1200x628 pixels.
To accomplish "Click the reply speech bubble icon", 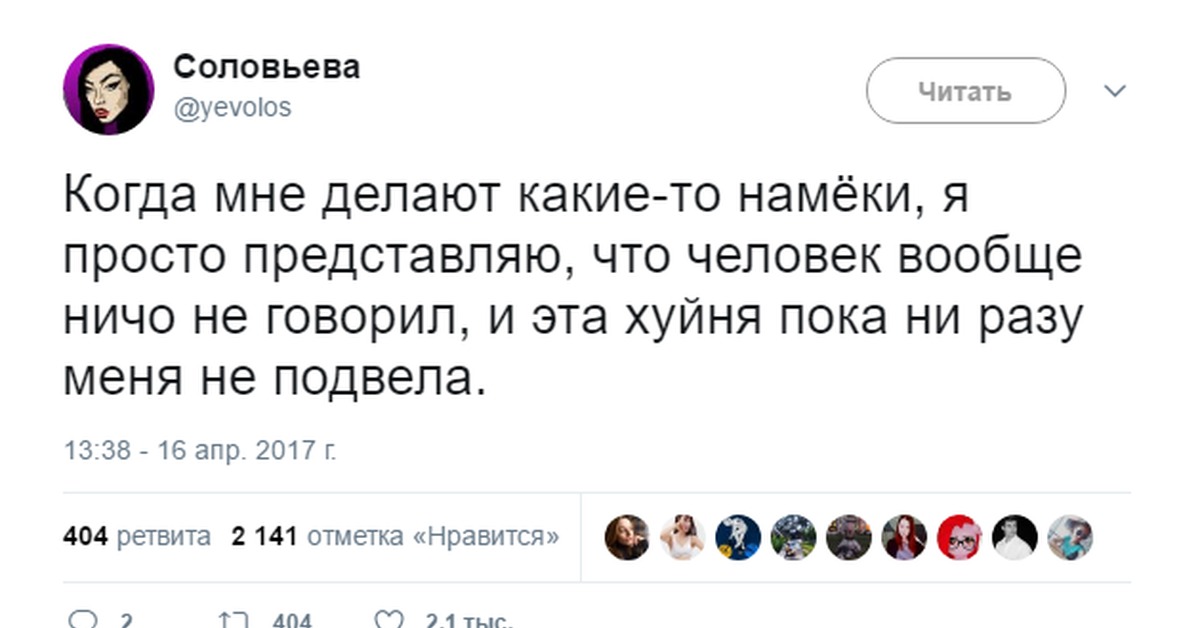I will tap(81, 621).
